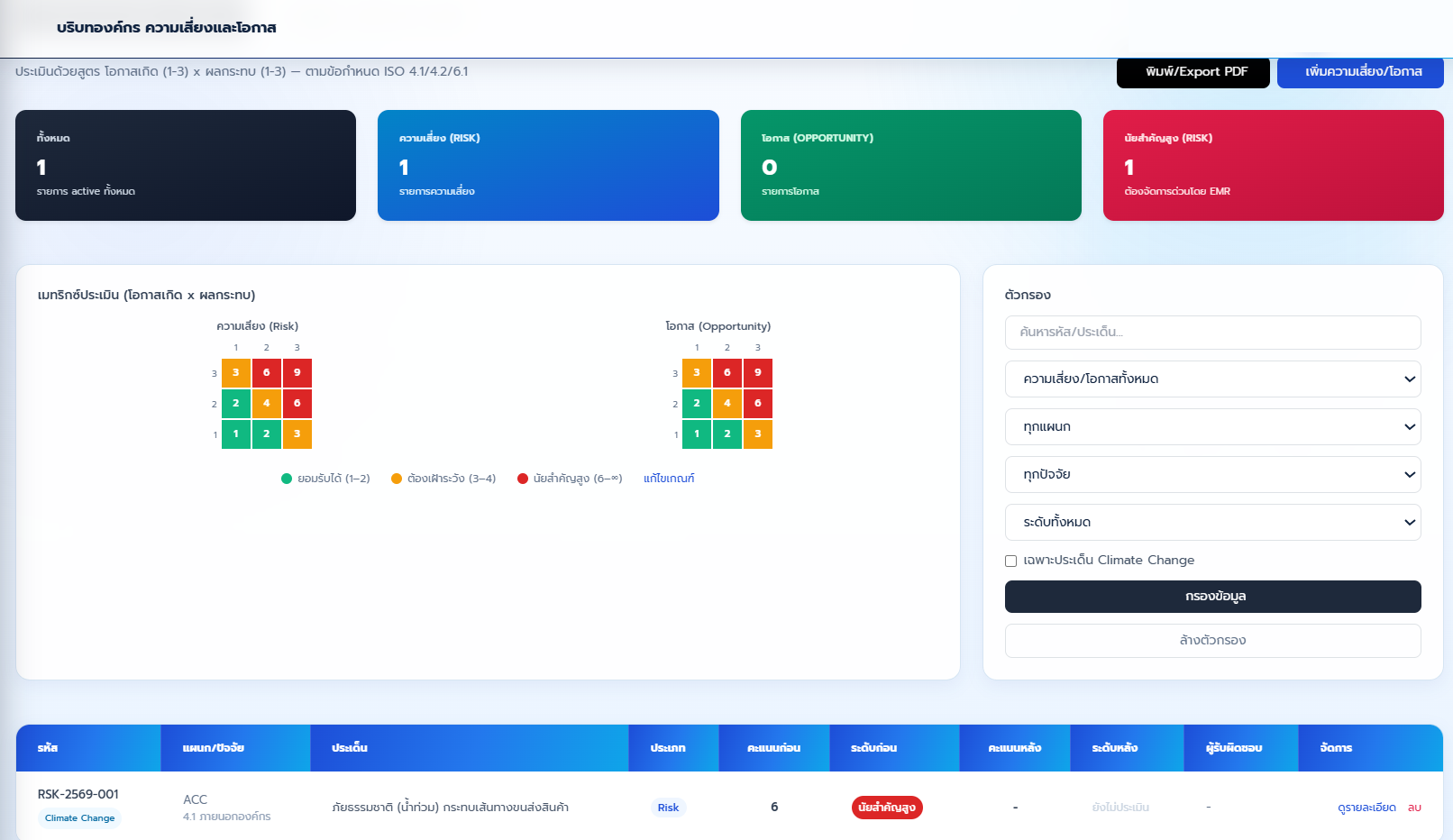
Task: Open the นัยสำคัญสูง (RISK) red card
Action: 1274,166
